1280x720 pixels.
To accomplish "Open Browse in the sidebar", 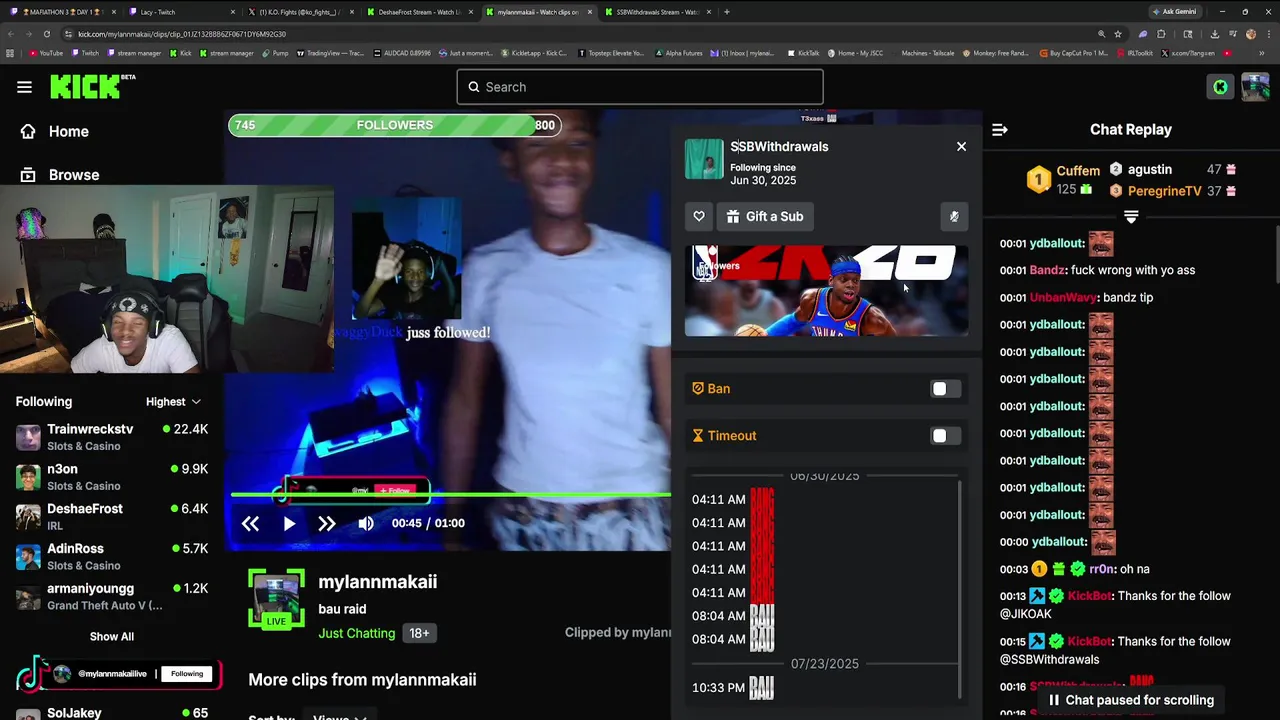I will pos(60,174).
